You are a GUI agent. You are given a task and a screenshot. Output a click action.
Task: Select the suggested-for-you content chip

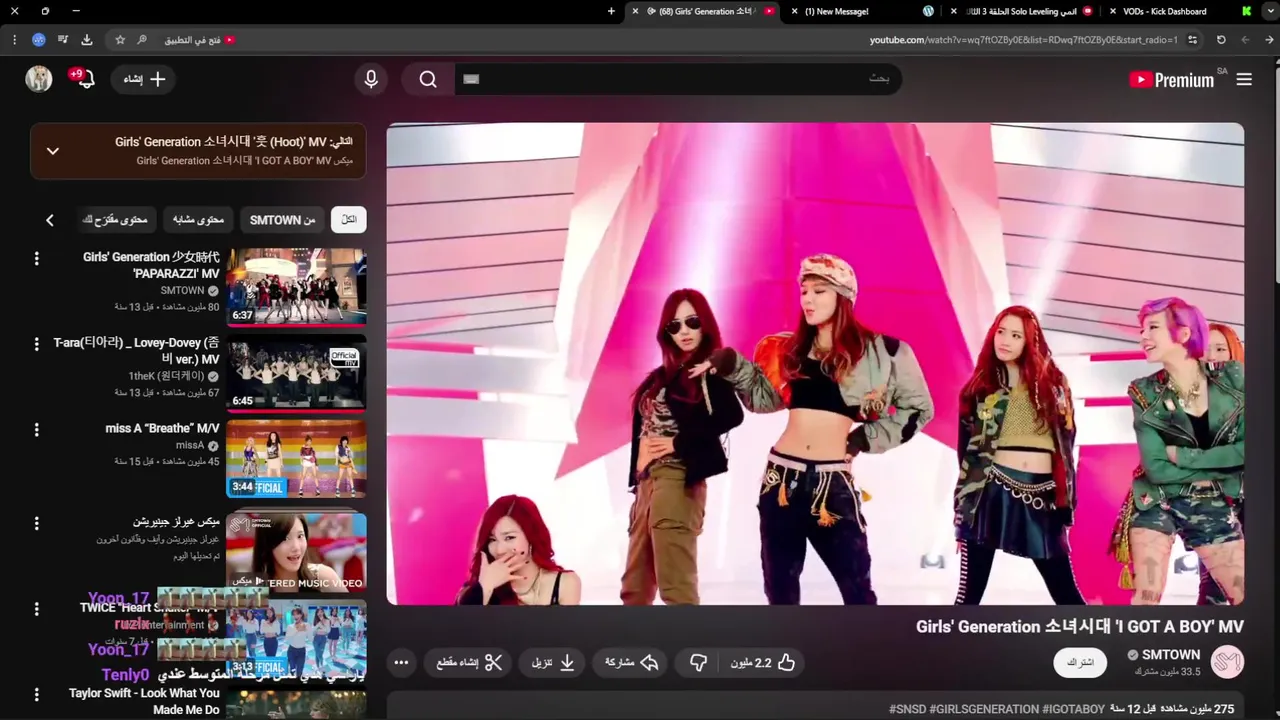pyautogui.click(x=115, y=220)
